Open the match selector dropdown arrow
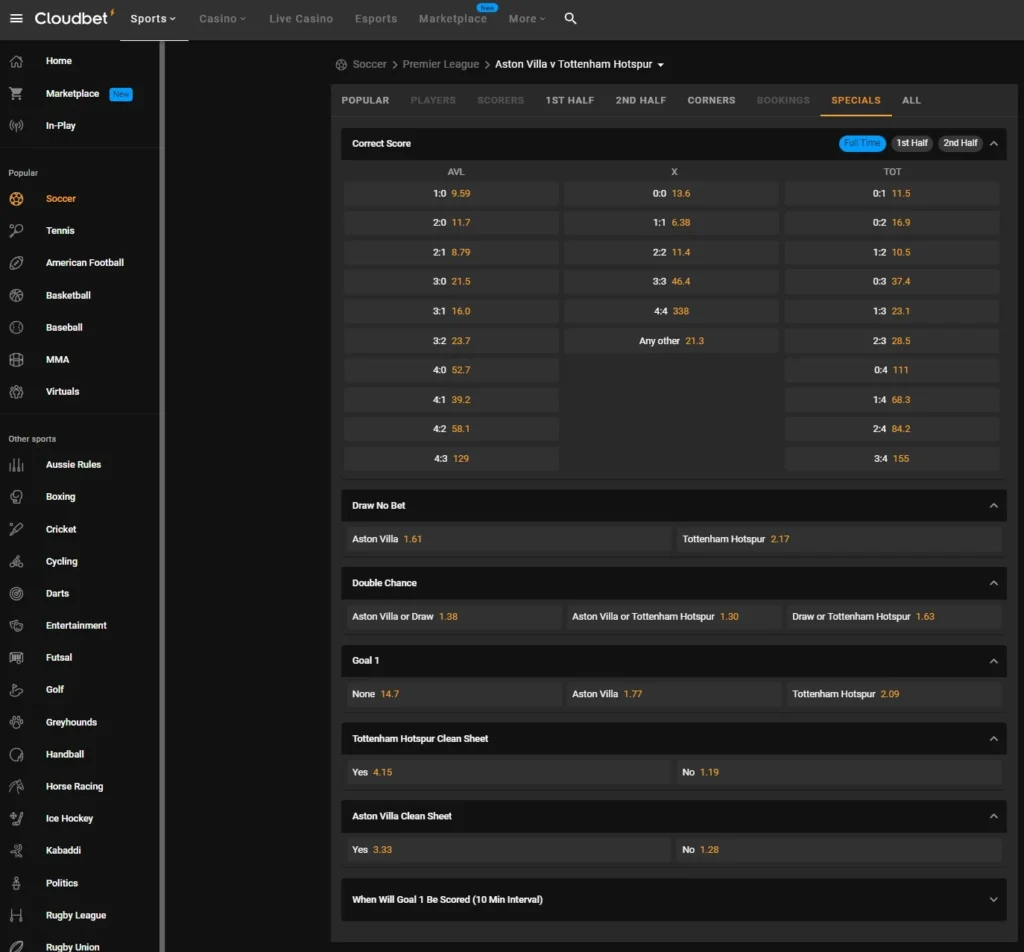The width and height of the screenshot is (1024, 952). [660, 65]
